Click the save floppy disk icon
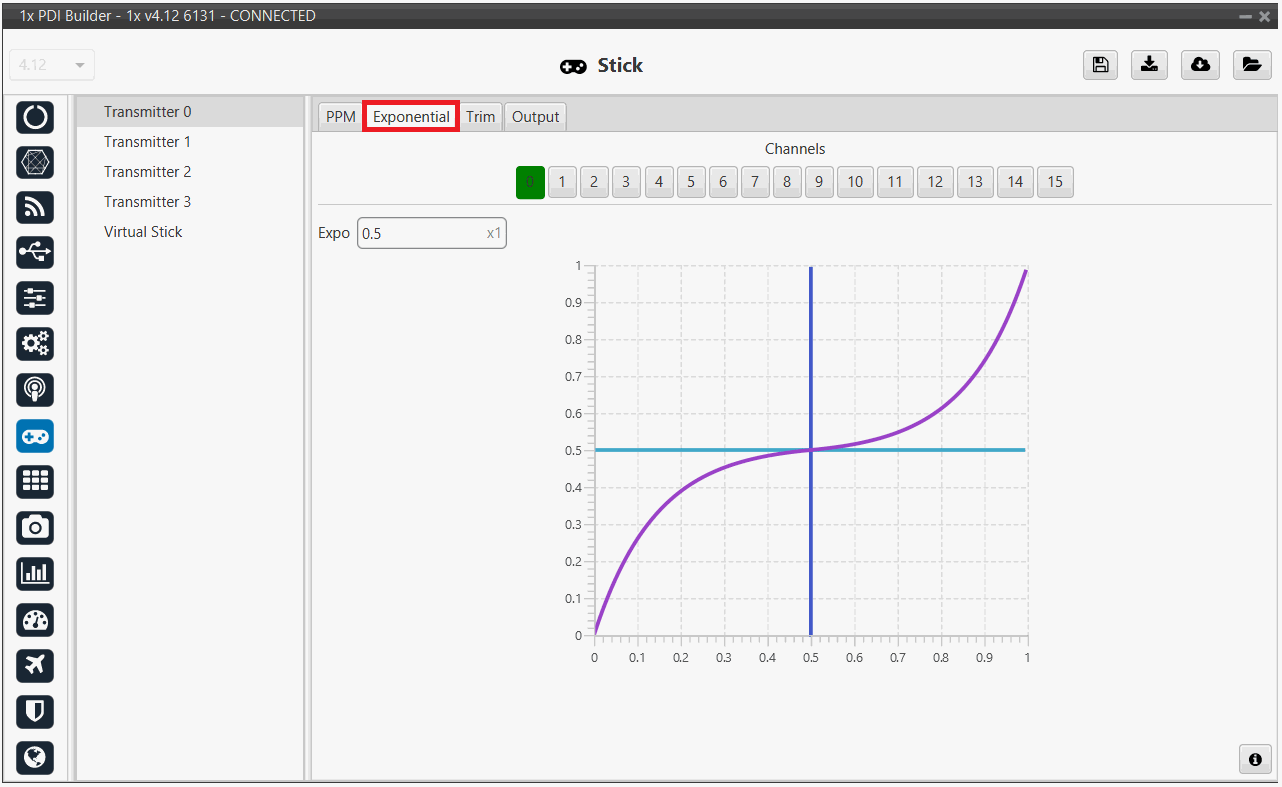This screenshot has height=787, width=1282. point(1100,65)
